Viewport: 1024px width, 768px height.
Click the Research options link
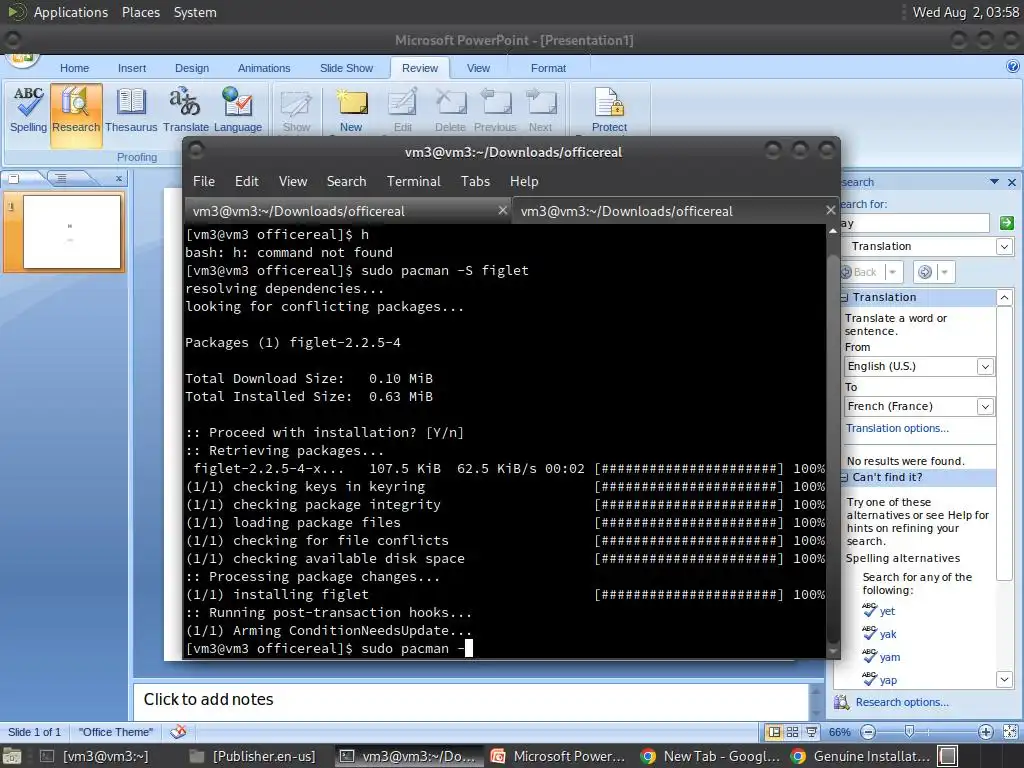(x=902, y=702)
